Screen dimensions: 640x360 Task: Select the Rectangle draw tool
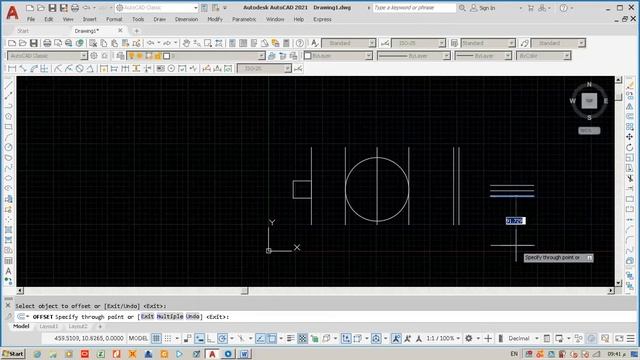[8, 127]
